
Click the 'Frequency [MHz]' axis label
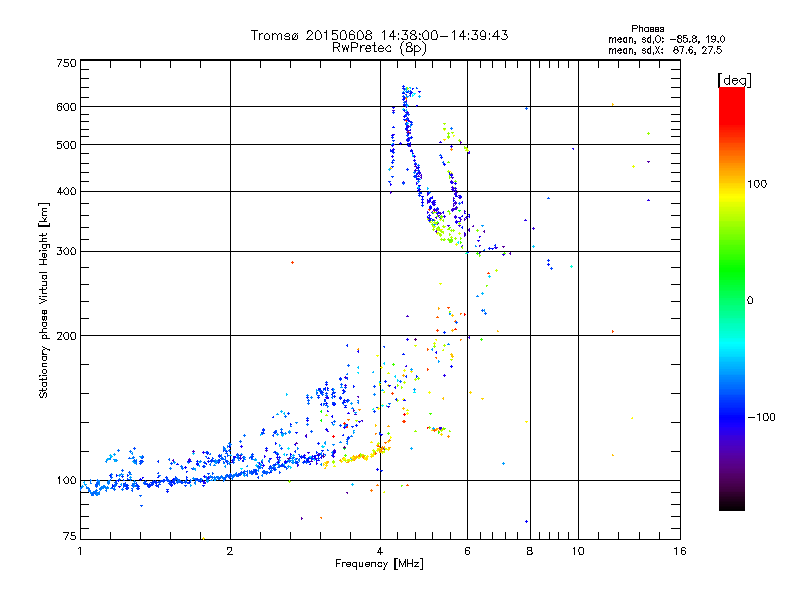(x=379, y=564)
